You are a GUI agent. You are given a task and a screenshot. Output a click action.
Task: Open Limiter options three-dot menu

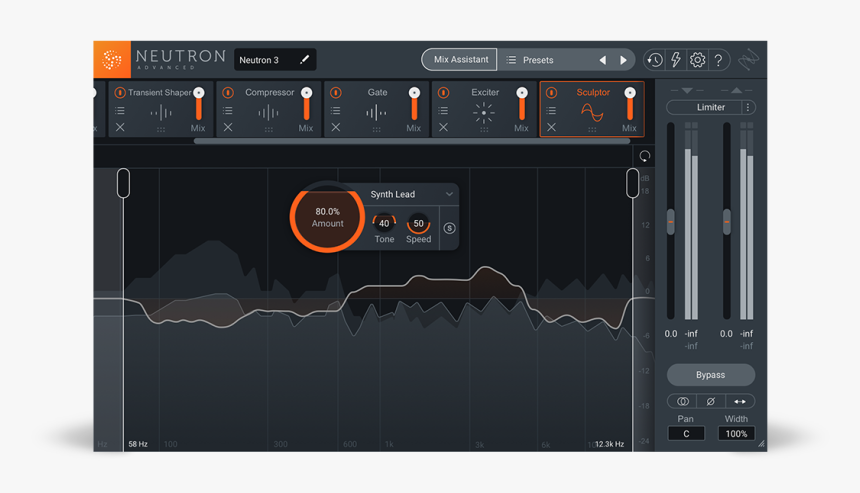(x=748, y=107)
